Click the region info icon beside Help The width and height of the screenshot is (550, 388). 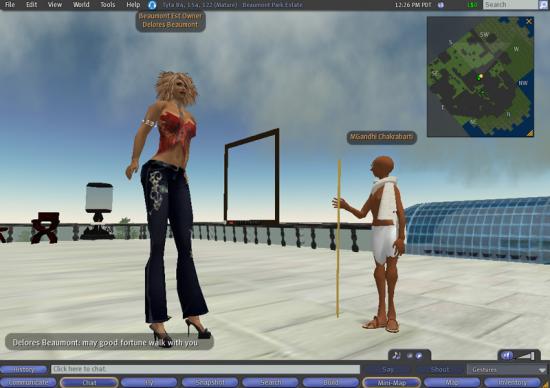(x=152, y=5)
